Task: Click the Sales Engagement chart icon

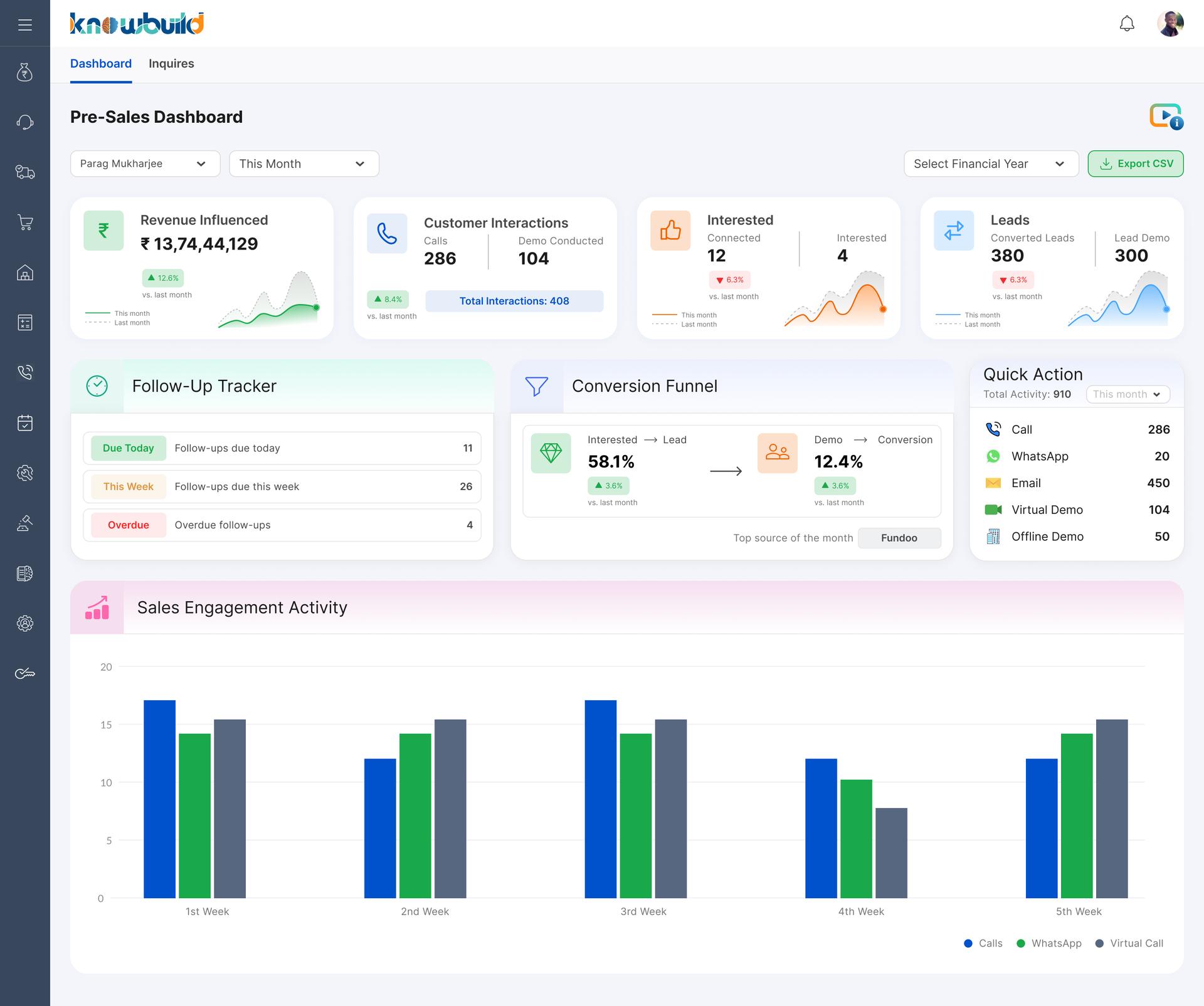Action: [x=97, y=607]
